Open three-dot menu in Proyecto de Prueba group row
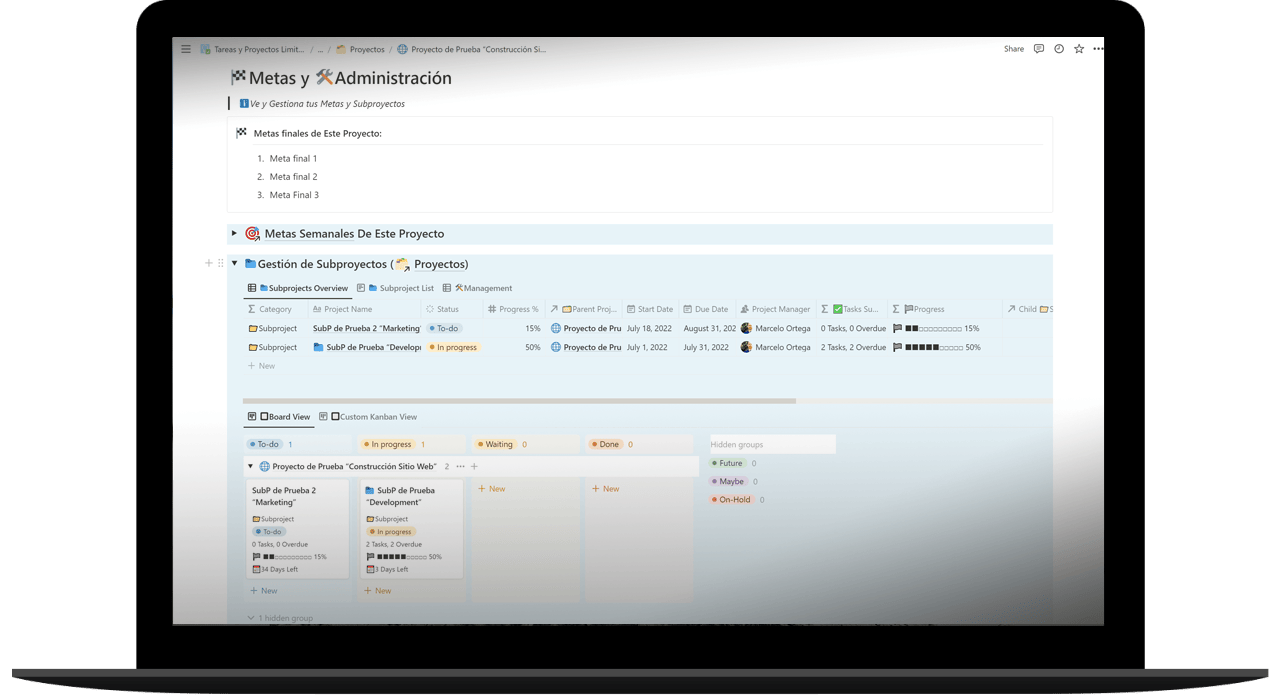Screen dimensions: 1280x695 click(x=461, y=466)
